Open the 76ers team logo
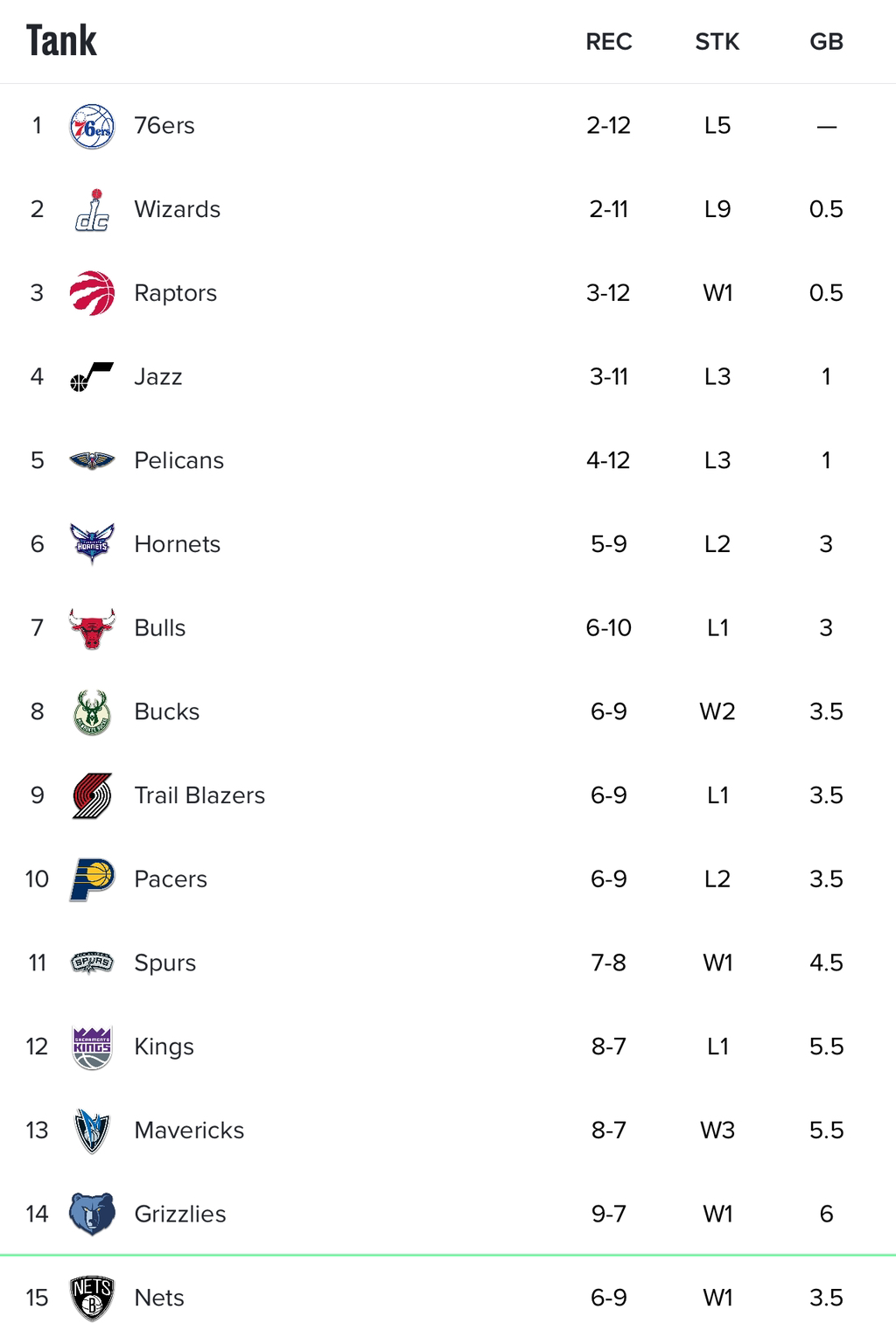 point(92,126)
